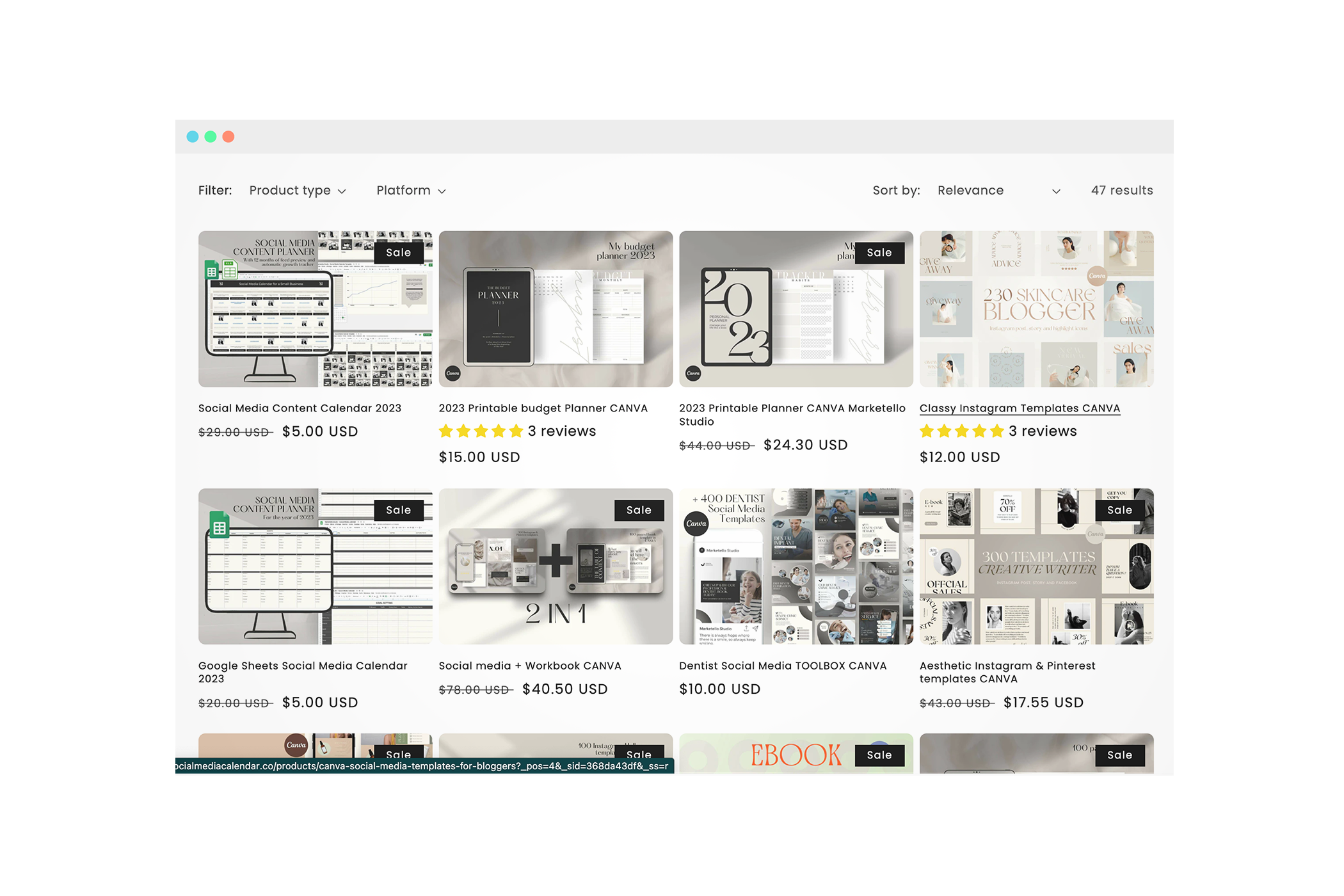Click the green window dot button
Viewport: 1344px width, 896px height.
point(211,136)
